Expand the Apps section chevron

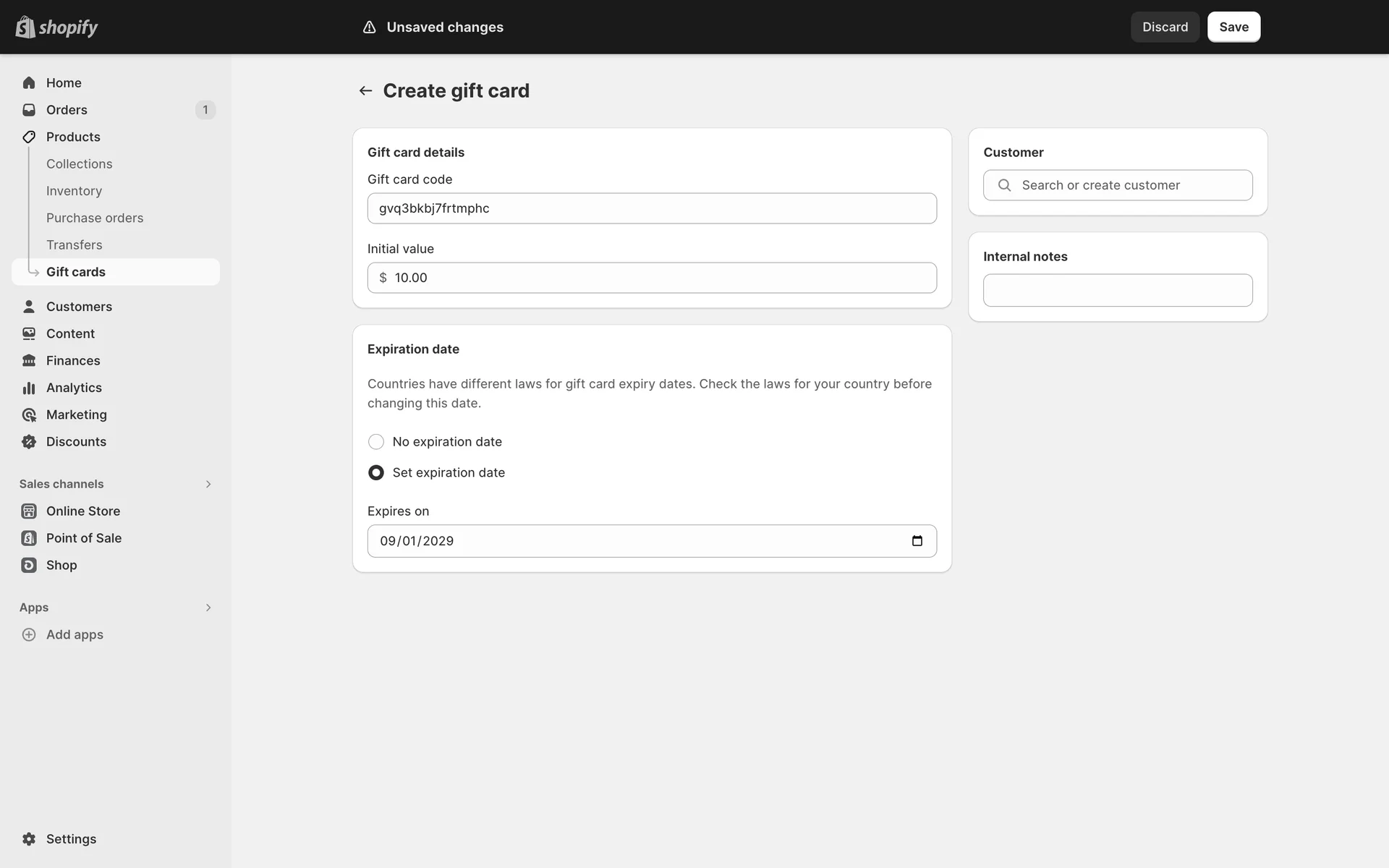(x=208, y=608)
